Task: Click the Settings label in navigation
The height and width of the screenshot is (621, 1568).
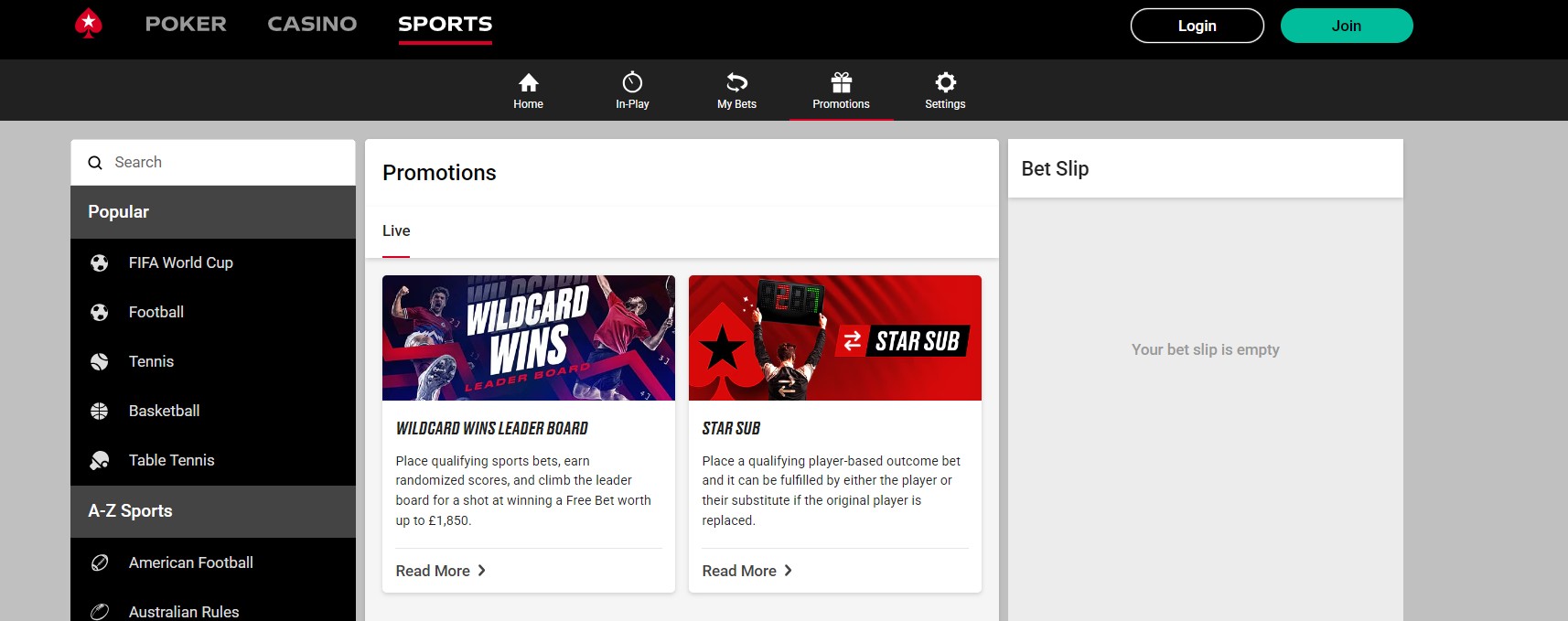Action: (x=945, y=104)
